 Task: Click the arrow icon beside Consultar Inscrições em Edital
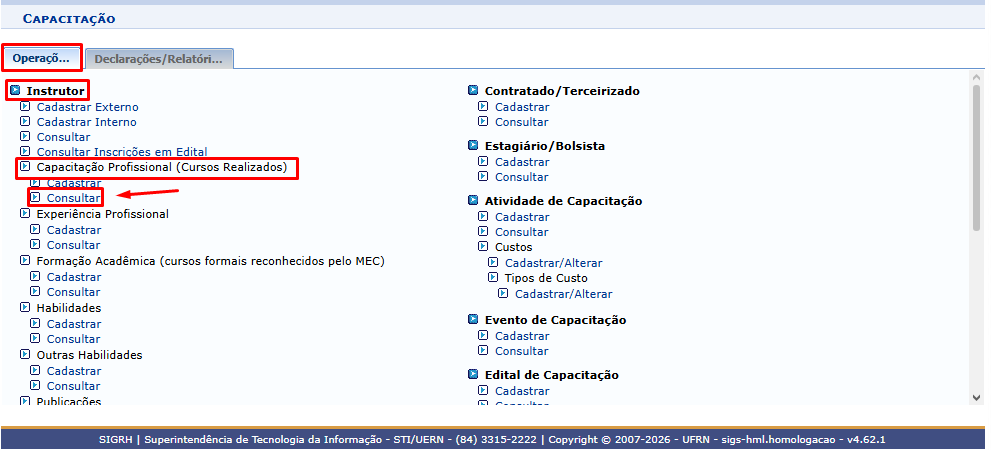point(25,152)
